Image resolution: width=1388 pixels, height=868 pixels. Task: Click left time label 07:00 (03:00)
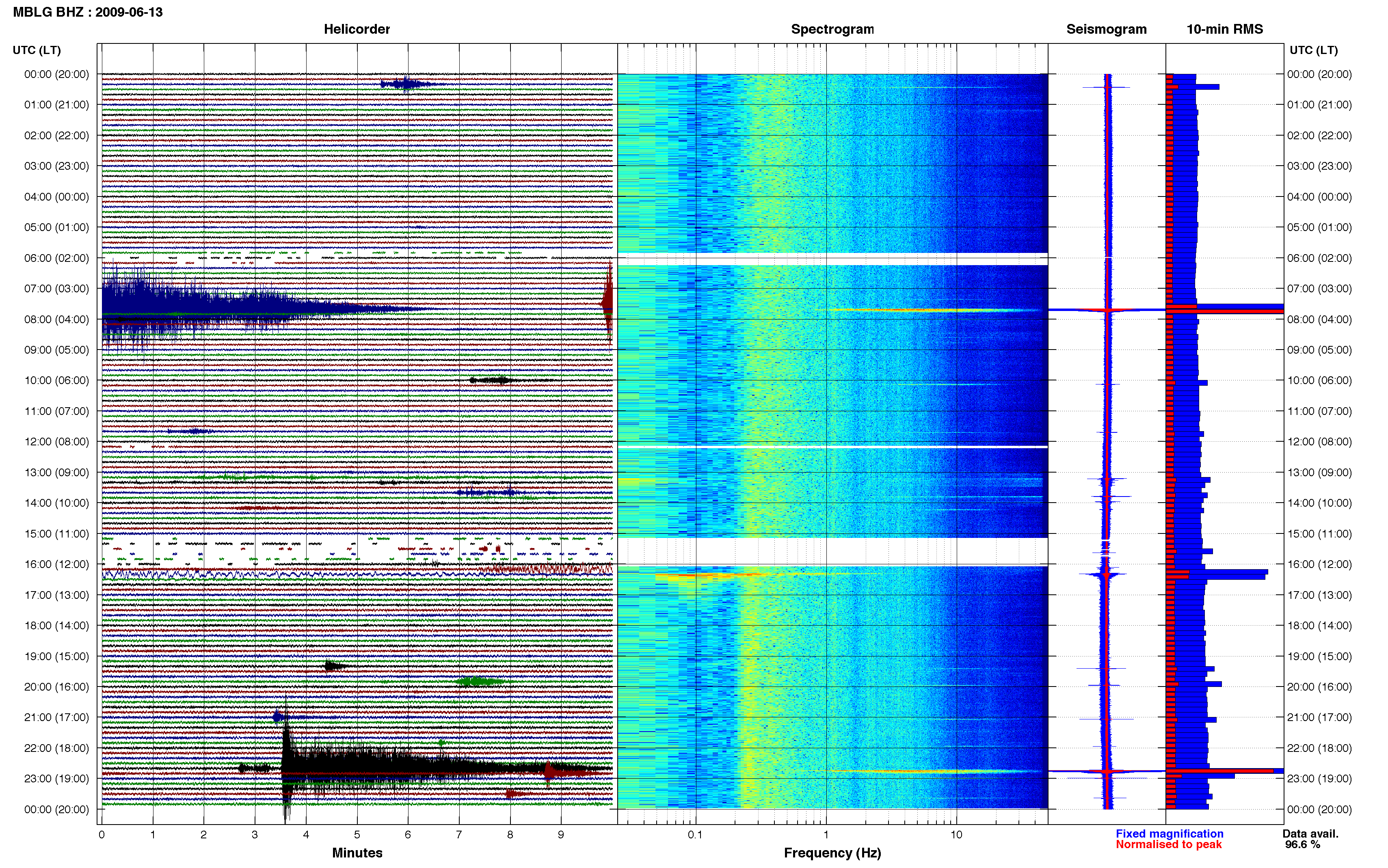(56, 288)
